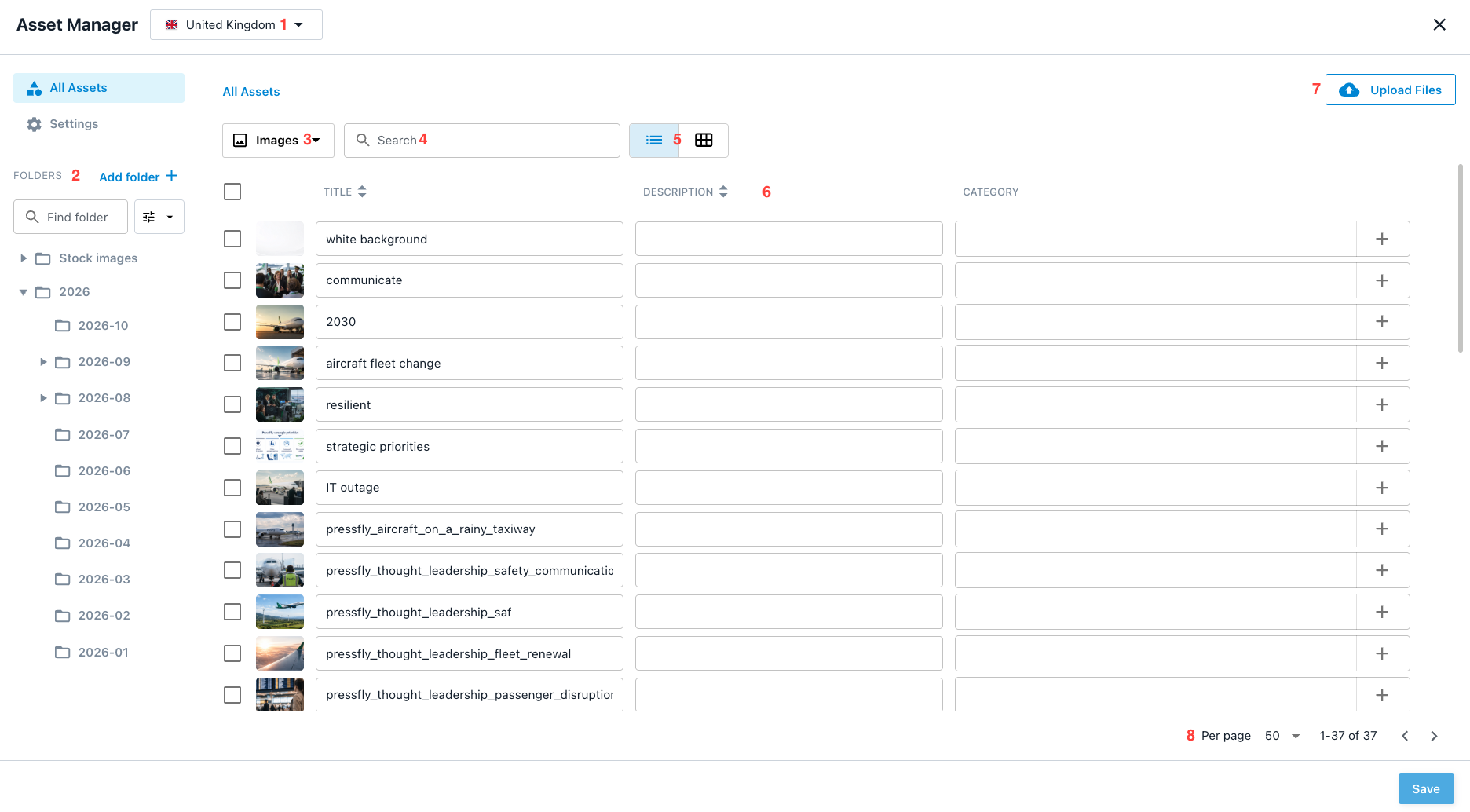
Task: Add category plus for IT outage row
Action: pos(1382,488)
